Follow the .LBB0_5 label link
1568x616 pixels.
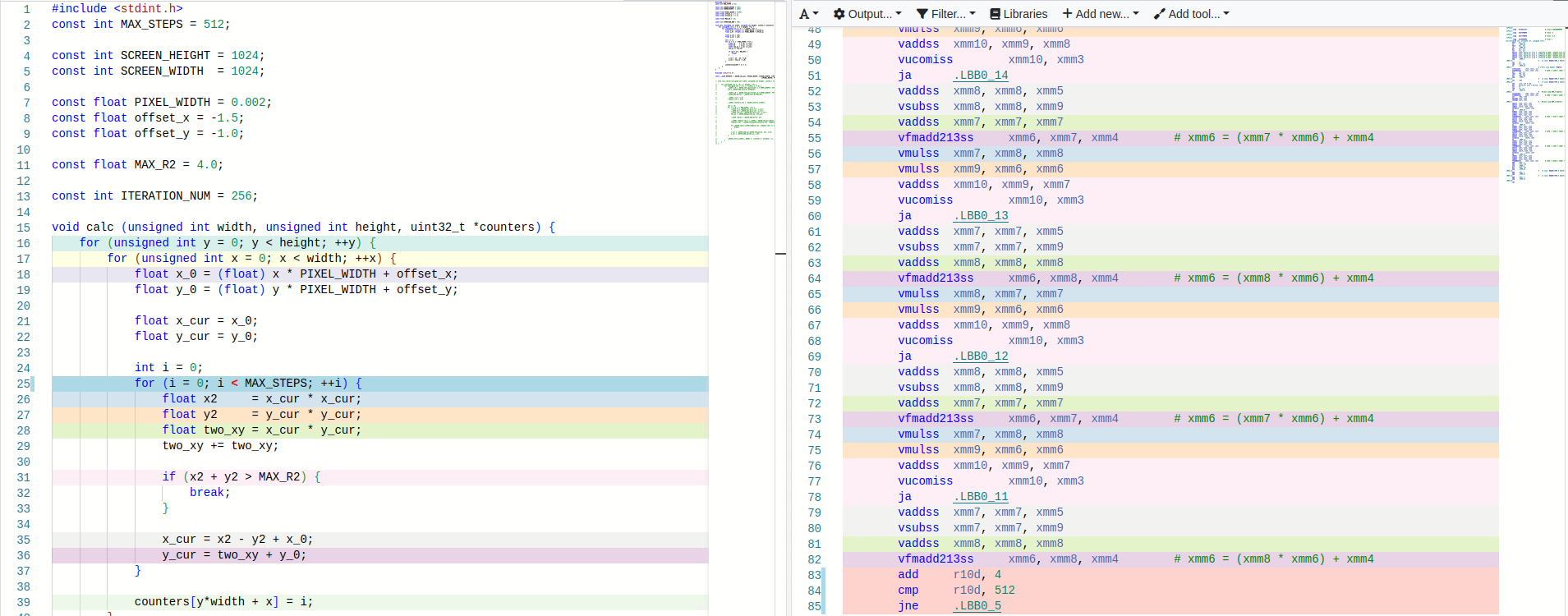click(x=977, y=606)
